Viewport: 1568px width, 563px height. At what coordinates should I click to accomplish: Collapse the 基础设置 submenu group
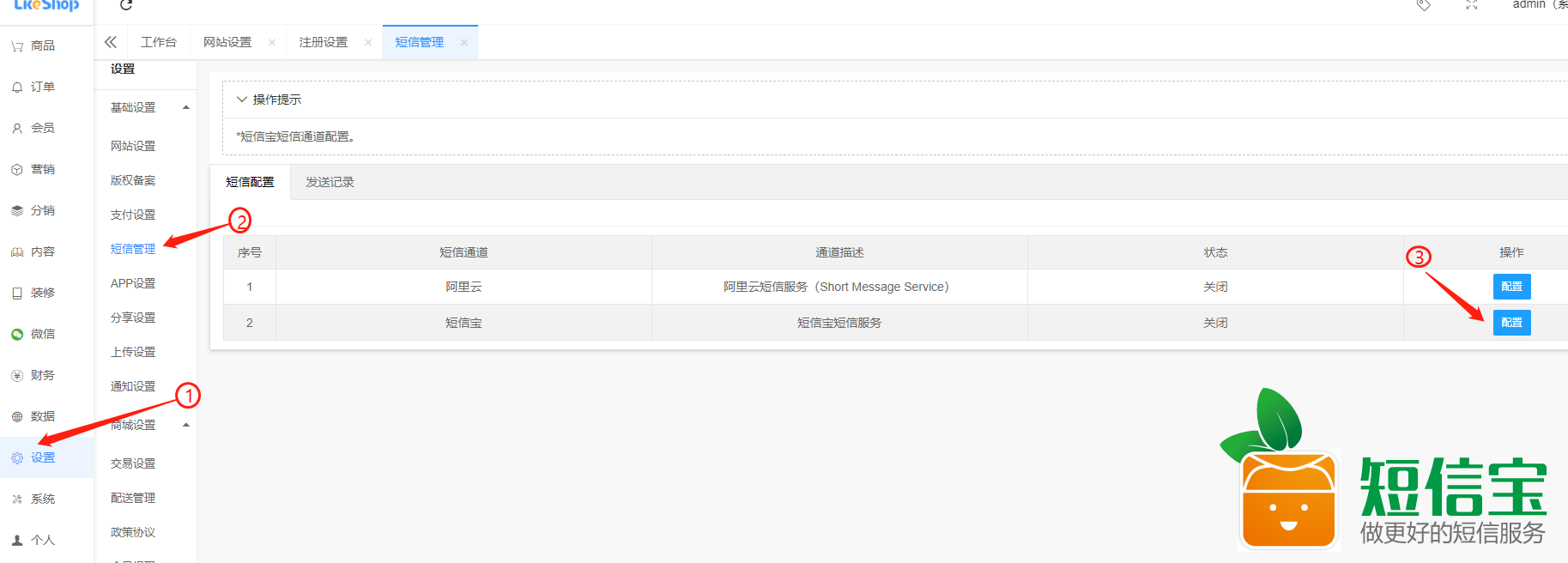tap(186, 107)
